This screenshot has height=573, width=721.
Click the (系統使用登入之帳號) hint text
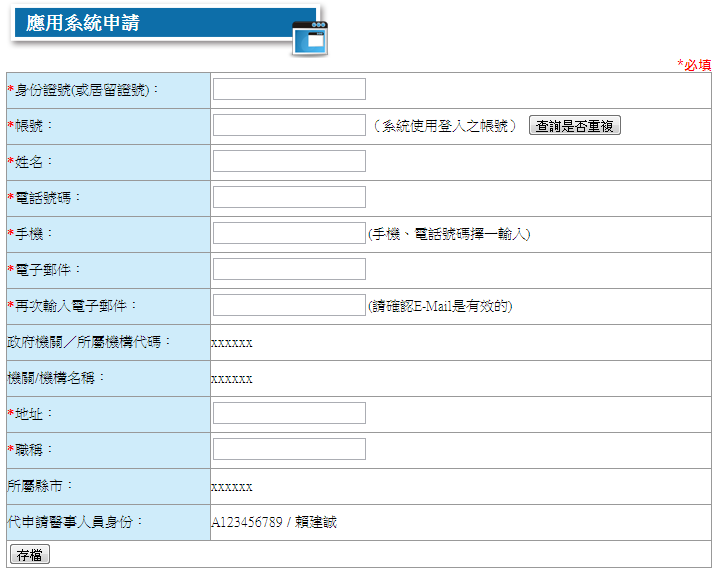[444, 126]
